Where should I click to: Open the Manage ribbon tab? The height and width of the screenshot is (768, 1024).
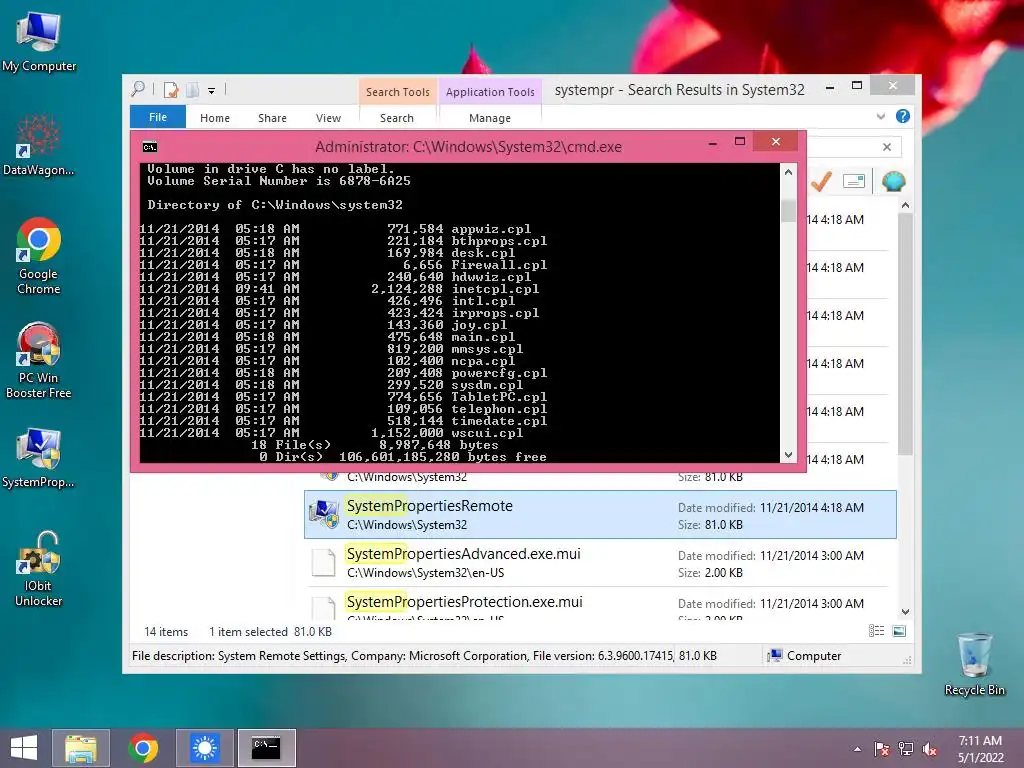click(490, 118)
